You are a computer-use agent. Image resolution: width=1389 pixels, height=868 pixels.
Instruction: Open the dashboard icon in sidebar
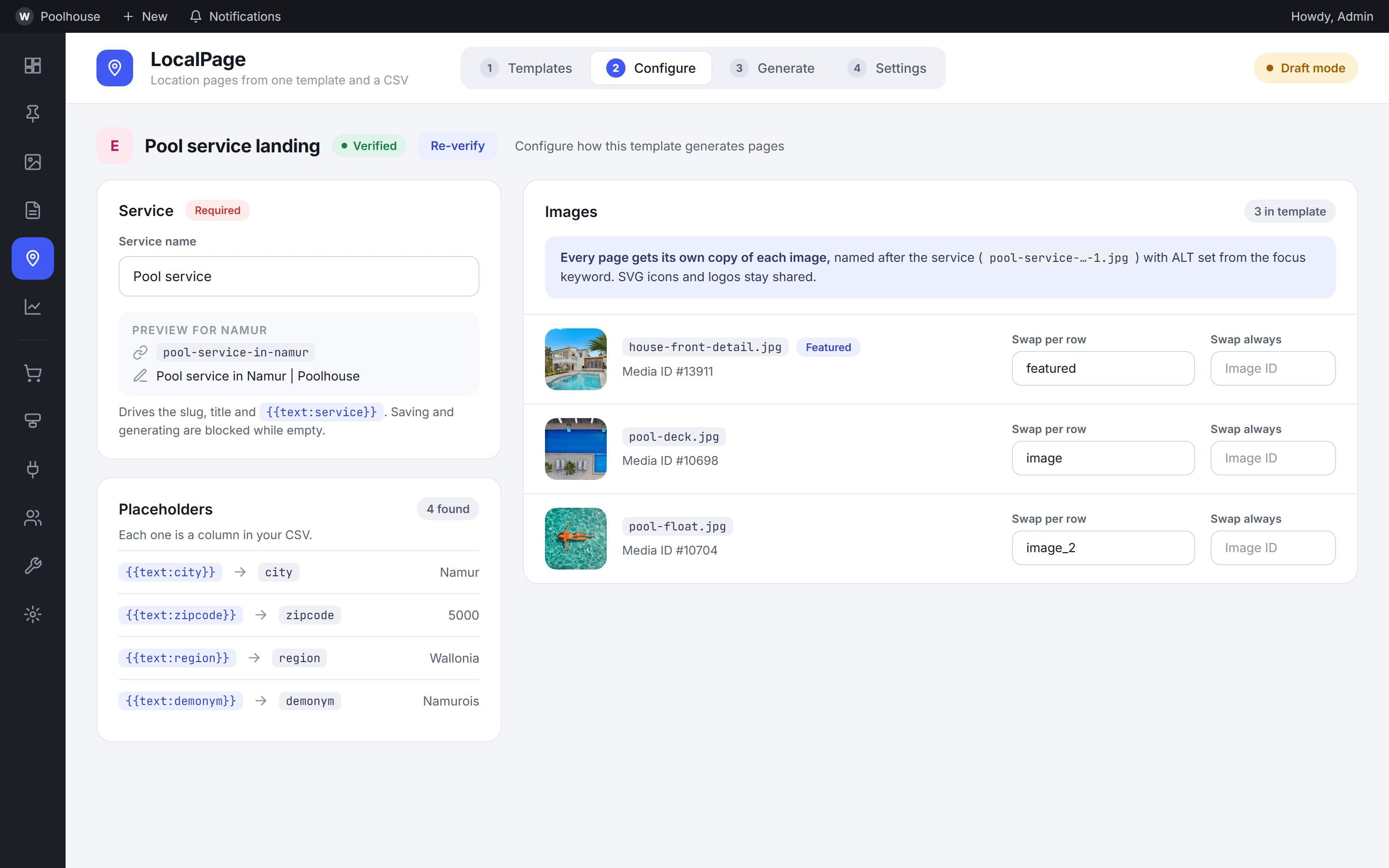33,66
